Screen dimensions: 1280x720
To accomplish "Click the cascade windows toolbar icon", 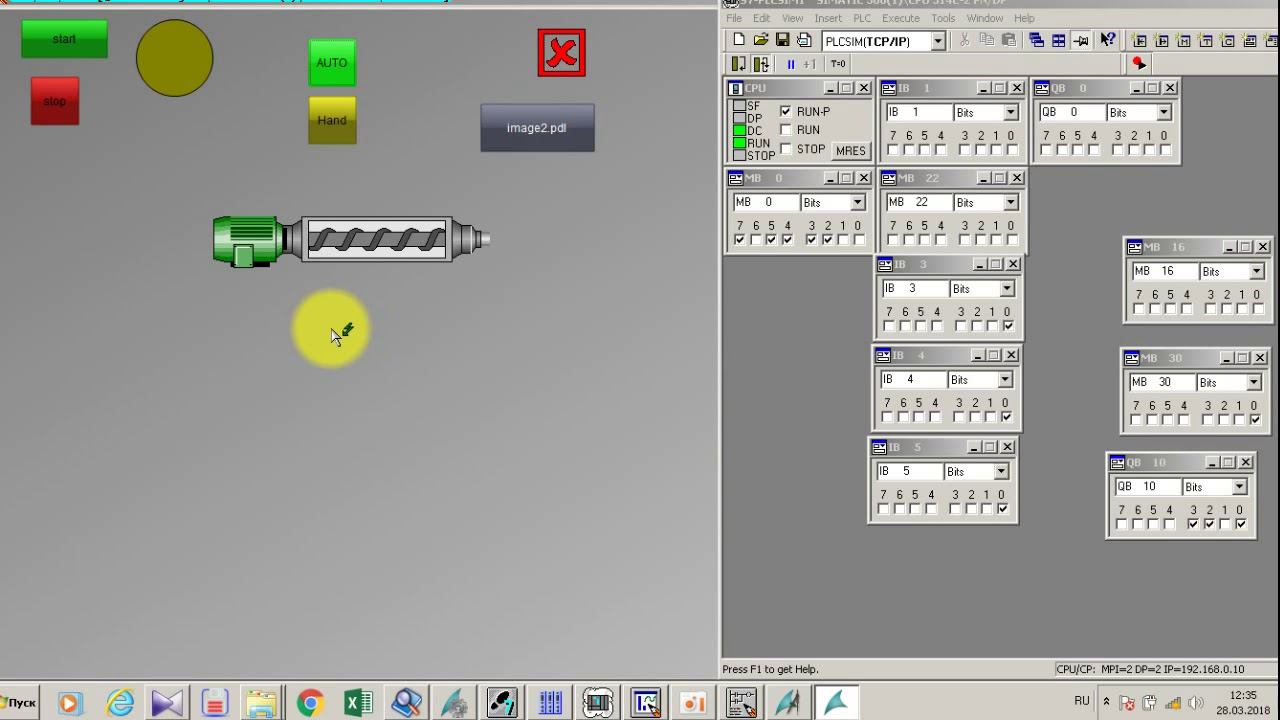I will 1036,40.
